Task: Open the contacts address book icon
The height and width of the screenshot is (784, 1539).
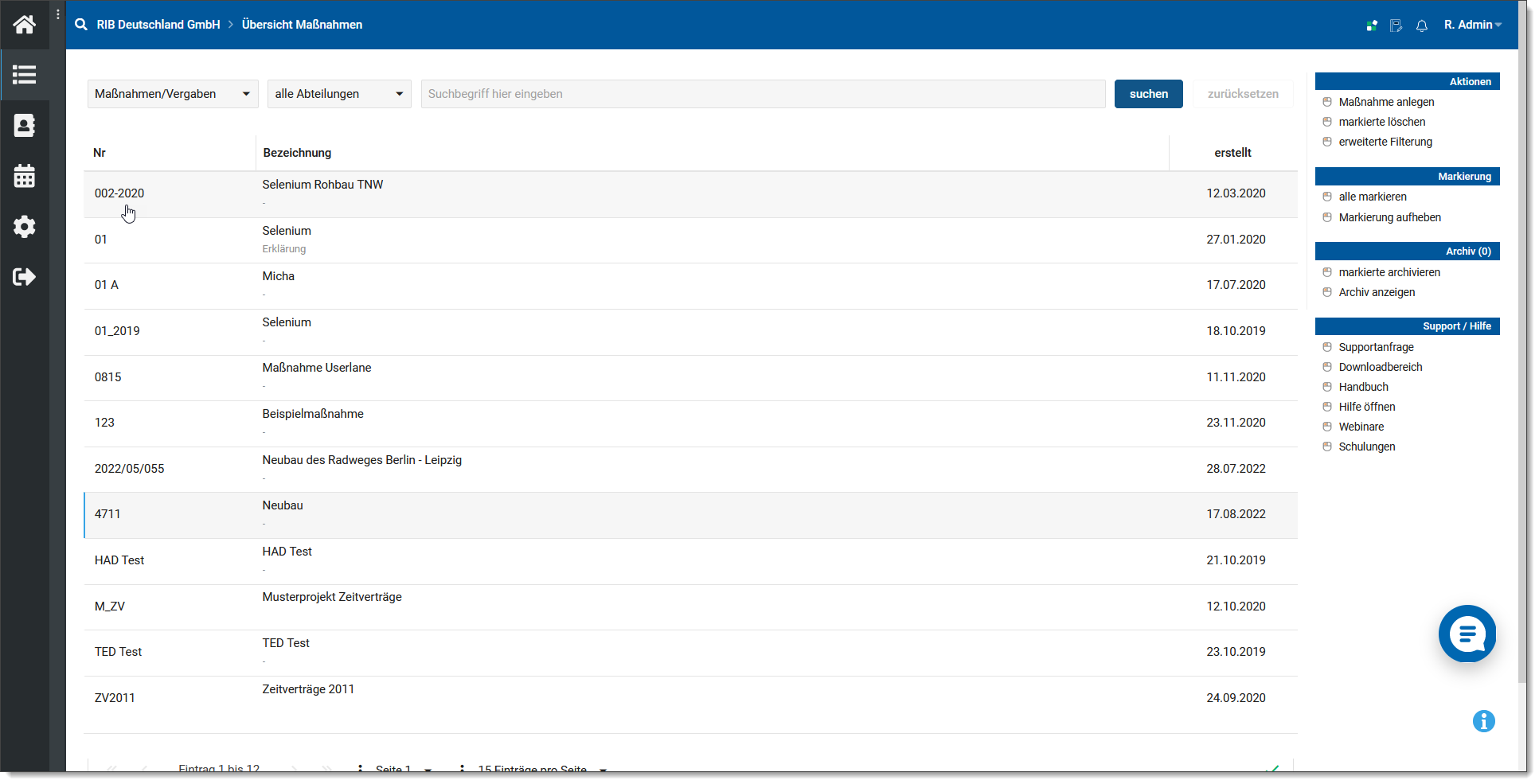Action: click(x=24, y=126)
